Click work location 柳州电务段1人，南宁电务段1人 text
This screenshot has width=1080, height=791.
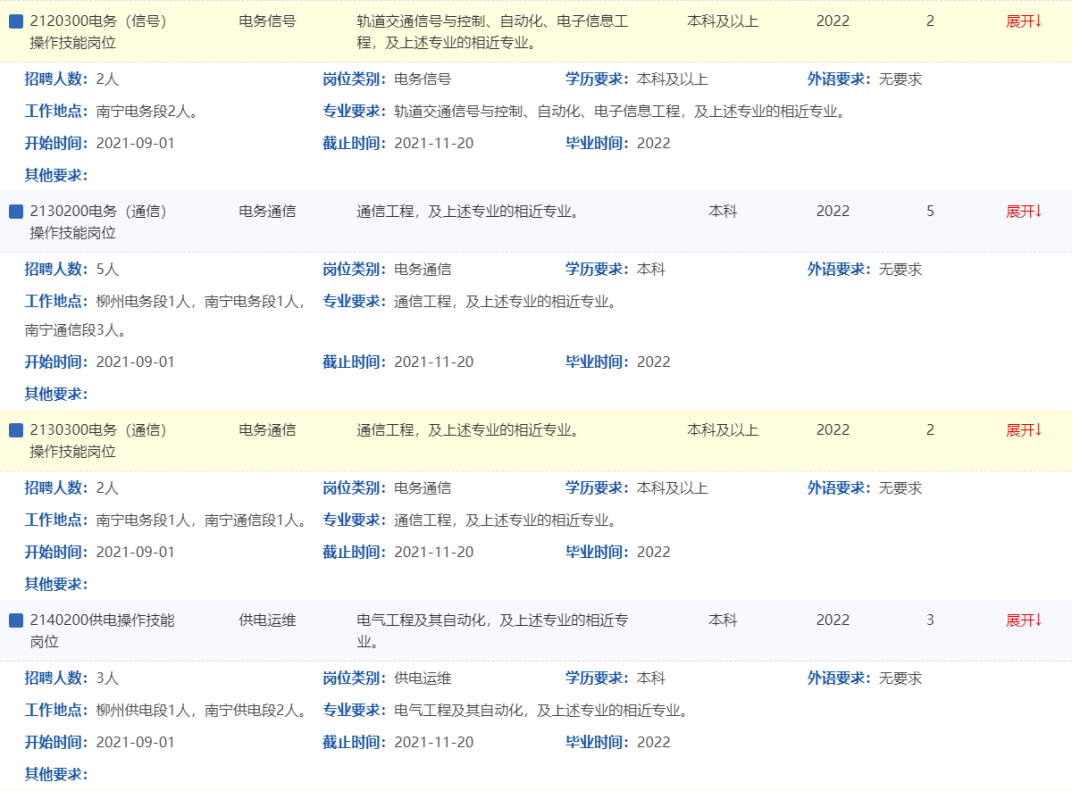click(200, 301)
